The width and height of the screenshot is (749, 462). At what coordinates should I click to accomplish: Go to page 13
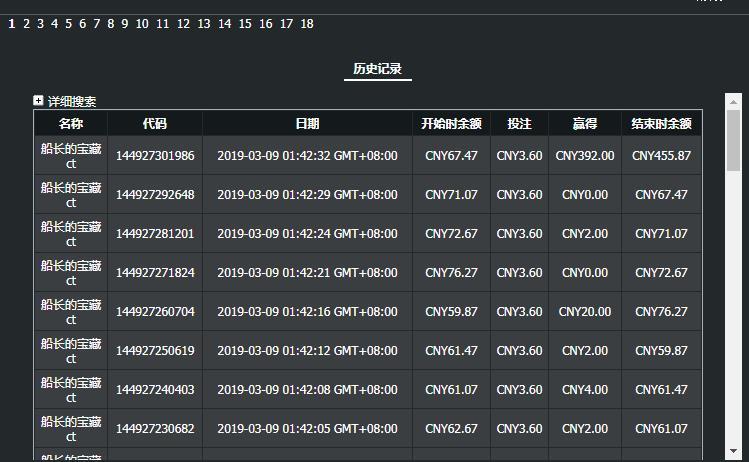click(x=204, y=24)
